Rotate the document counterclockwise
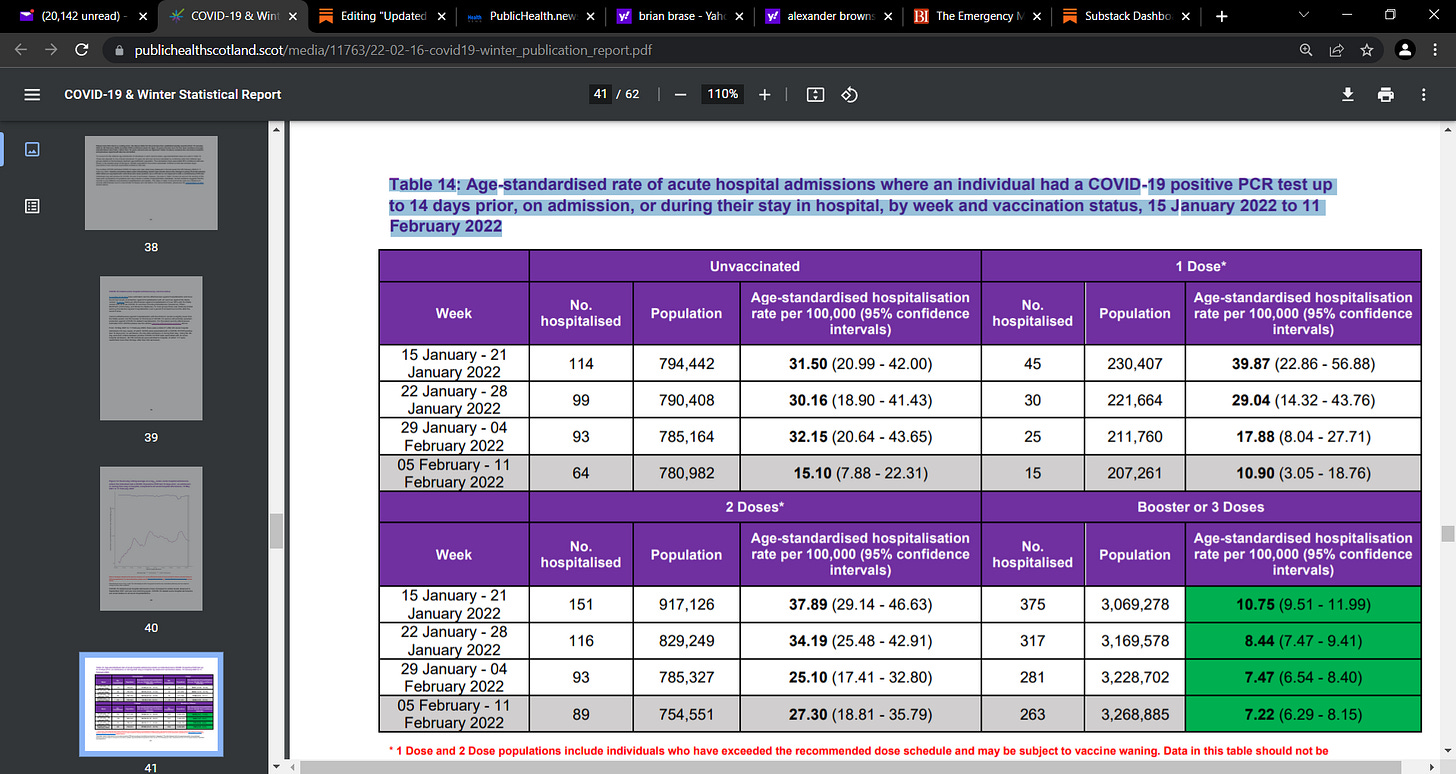 tap(849, 94)
